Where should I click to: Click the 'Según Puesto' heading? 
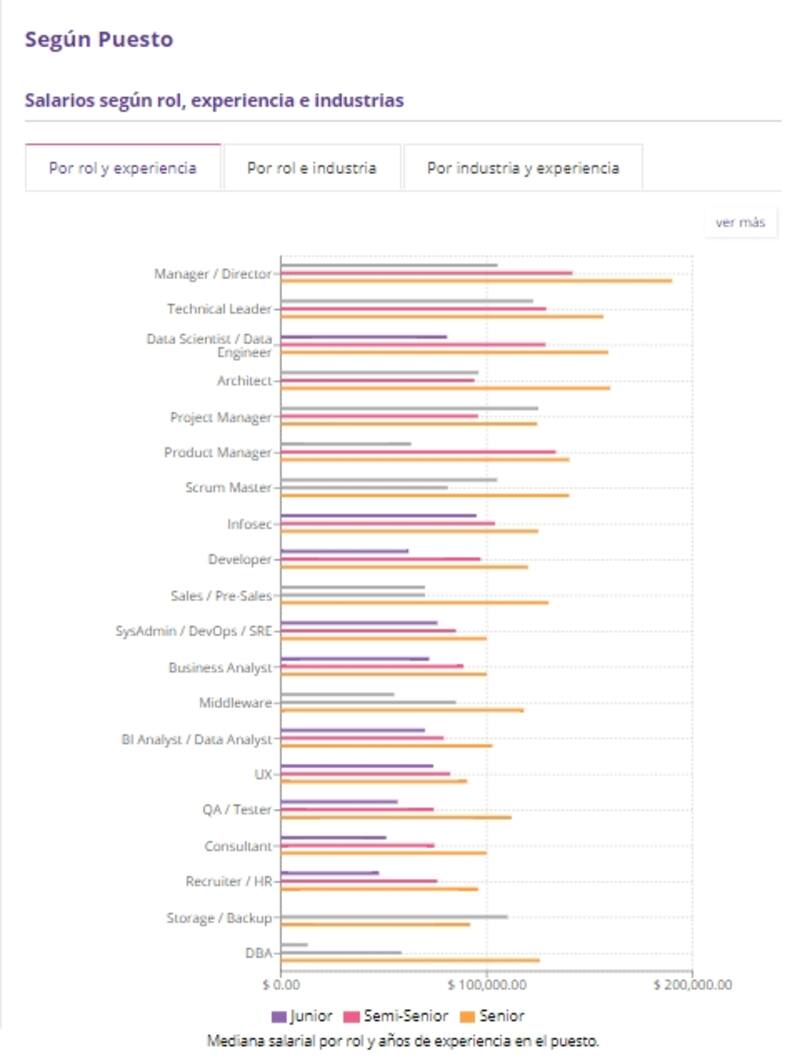(99, 40)
